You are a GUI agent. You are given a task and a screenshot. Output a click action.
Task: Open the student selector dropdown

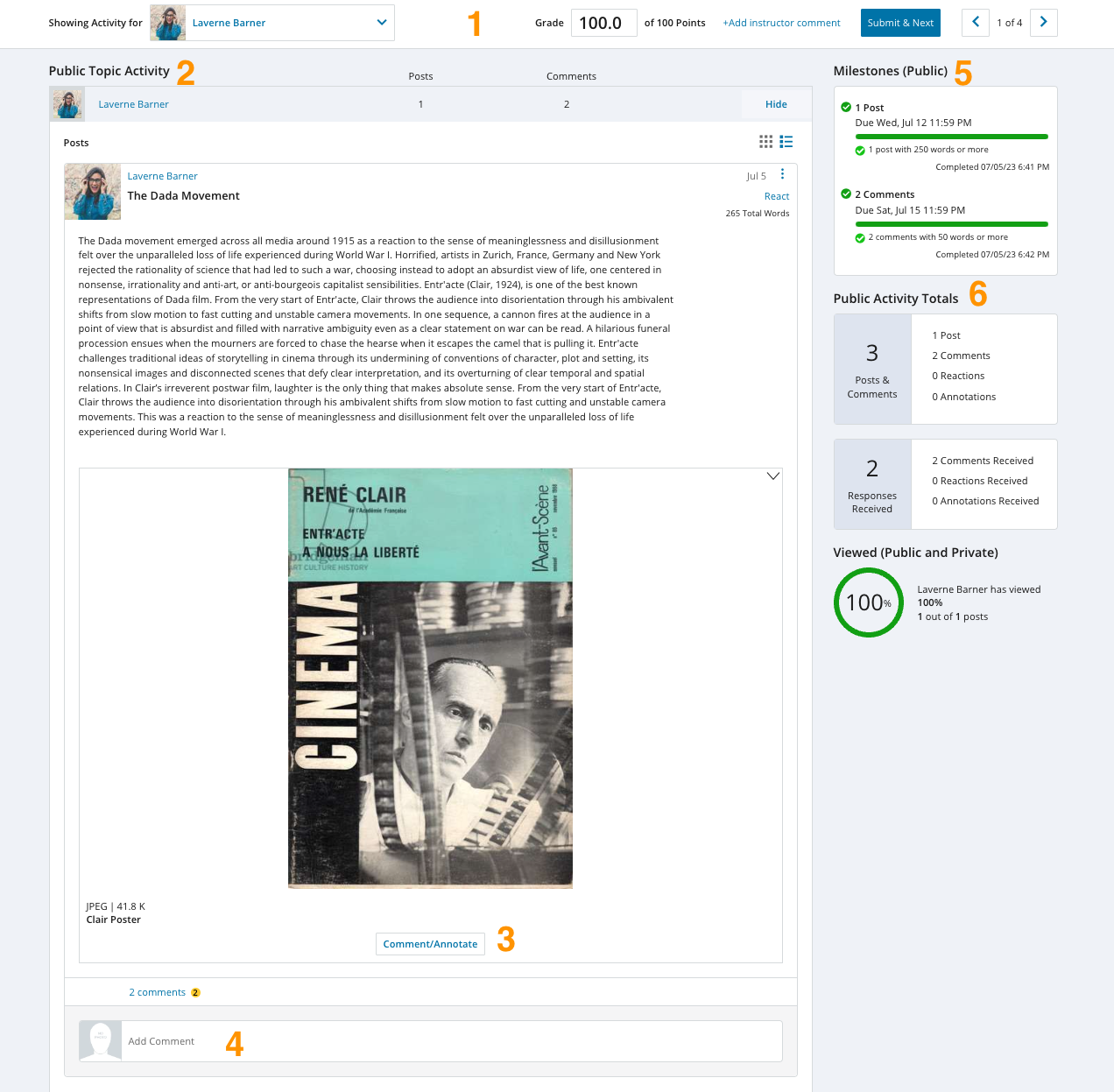point(381,23)
